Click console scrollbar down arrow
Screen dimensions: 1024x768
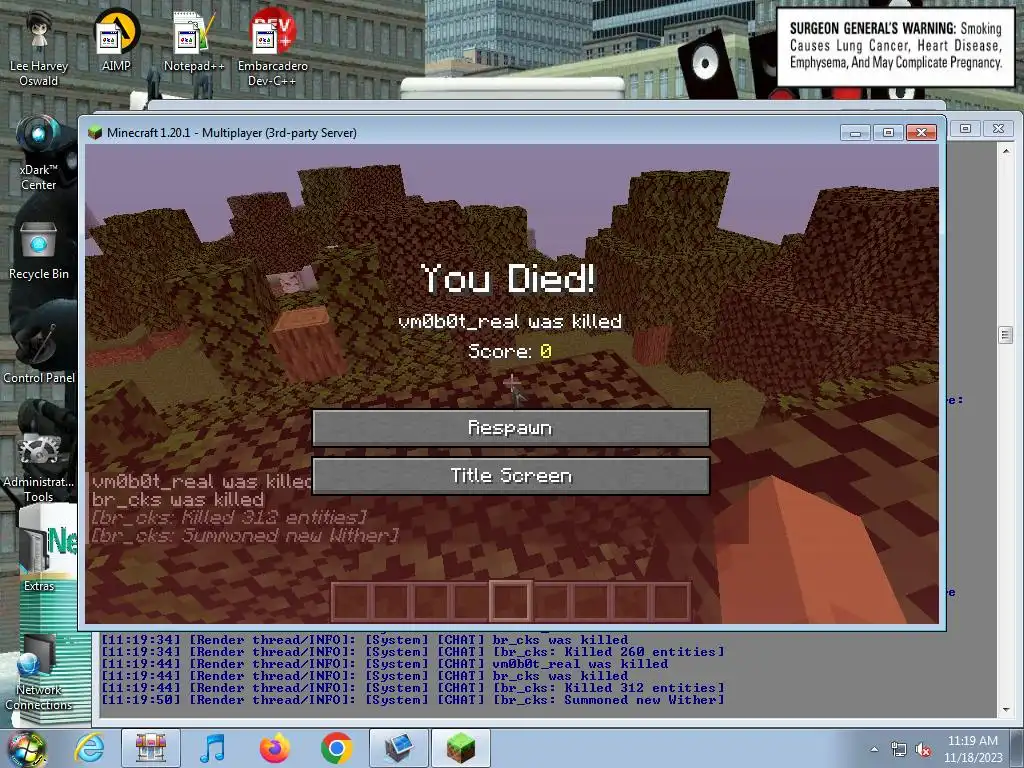[1006, 709]
